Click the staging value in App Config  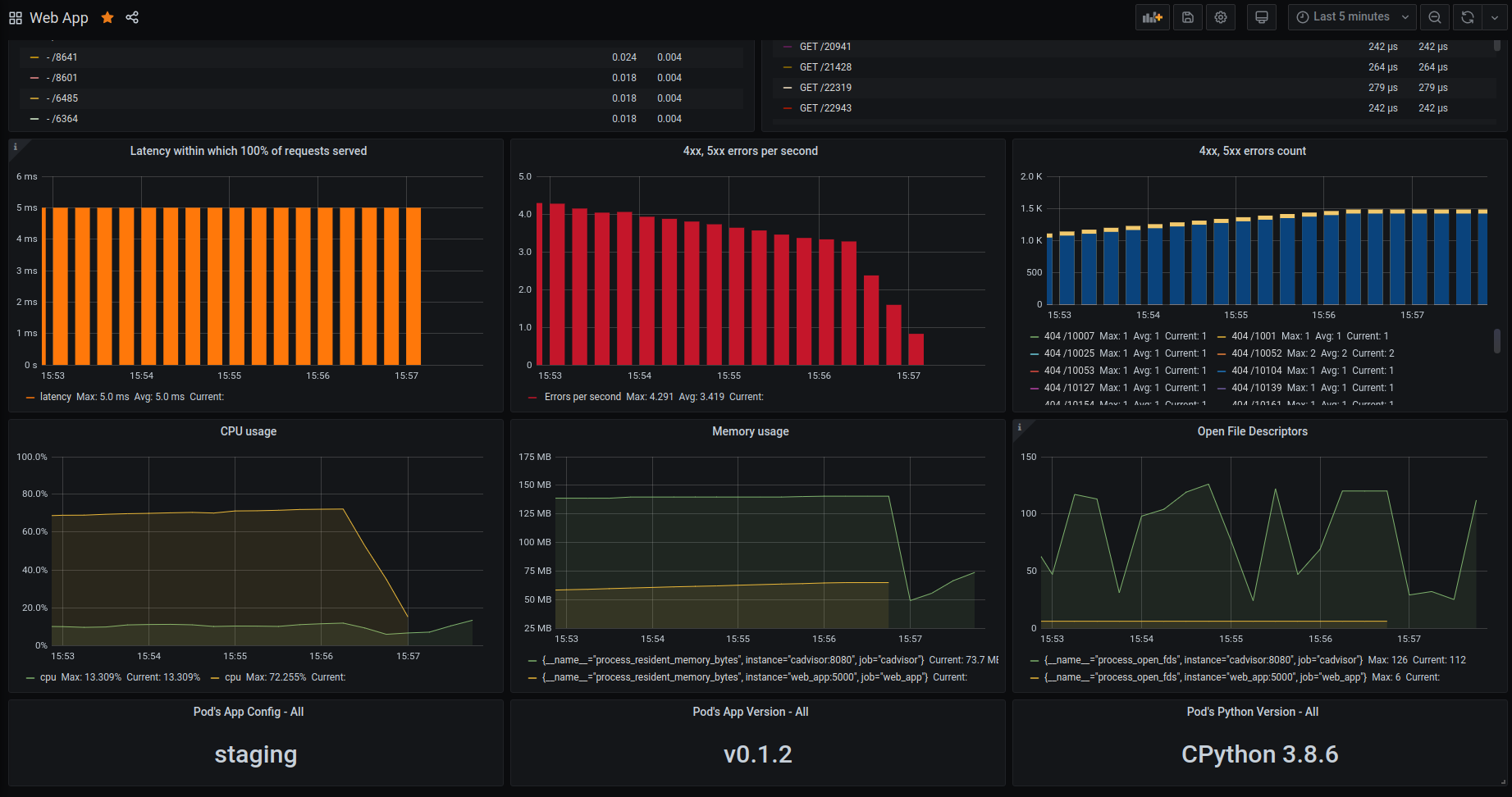point(256,754)
